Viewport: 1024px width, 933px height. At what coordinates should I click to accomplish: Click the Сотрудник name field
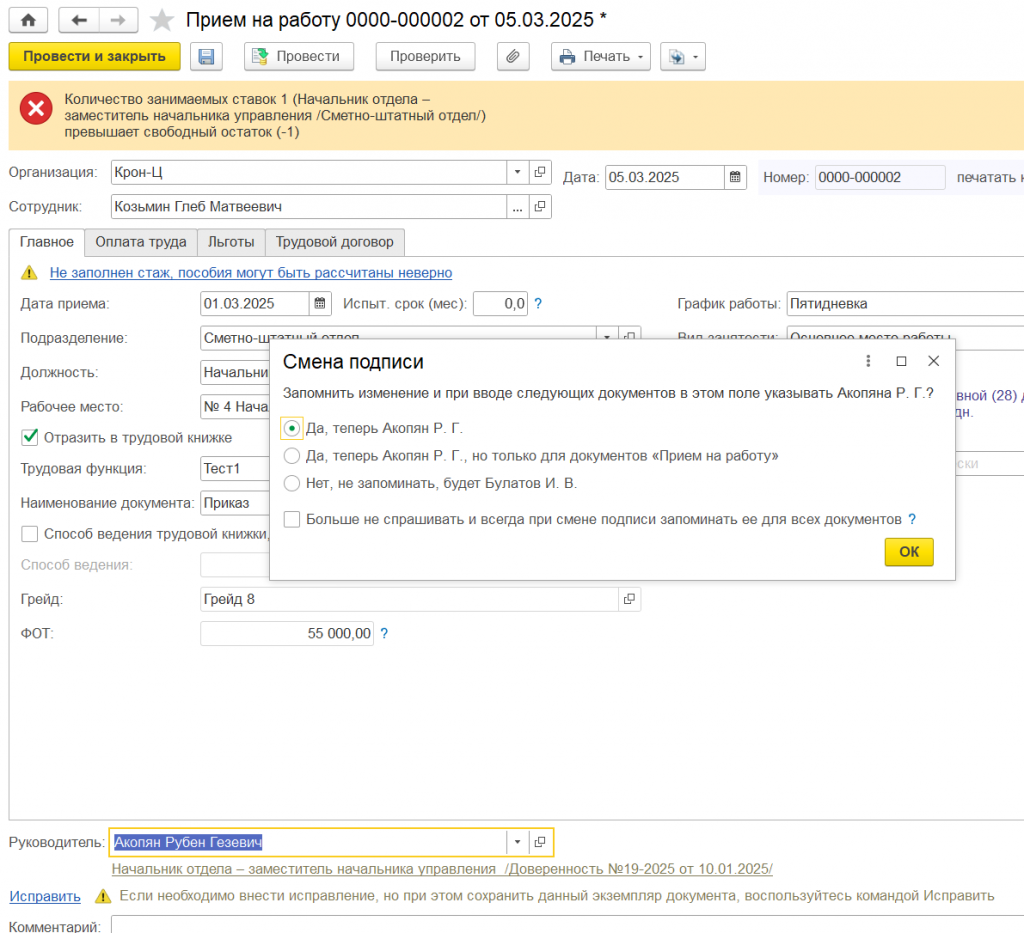[309, 206]
